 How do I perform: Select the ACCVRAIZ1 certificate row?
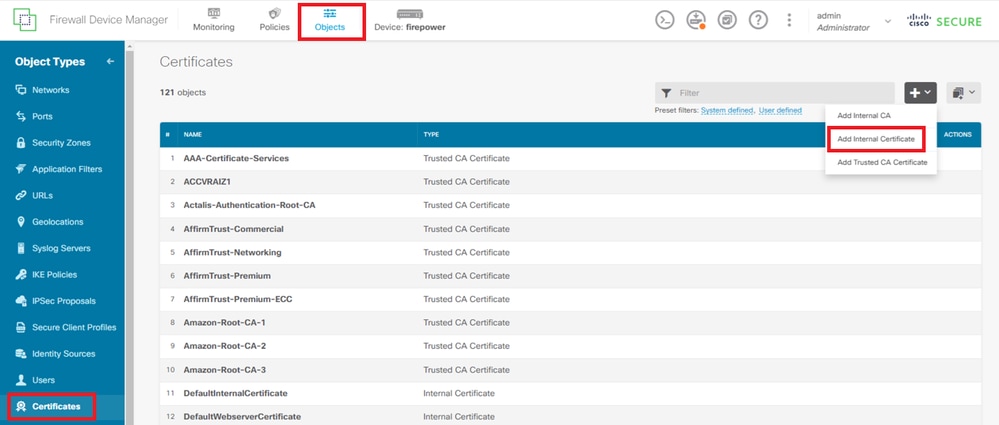pyautogui.click(x=570, y=182)
